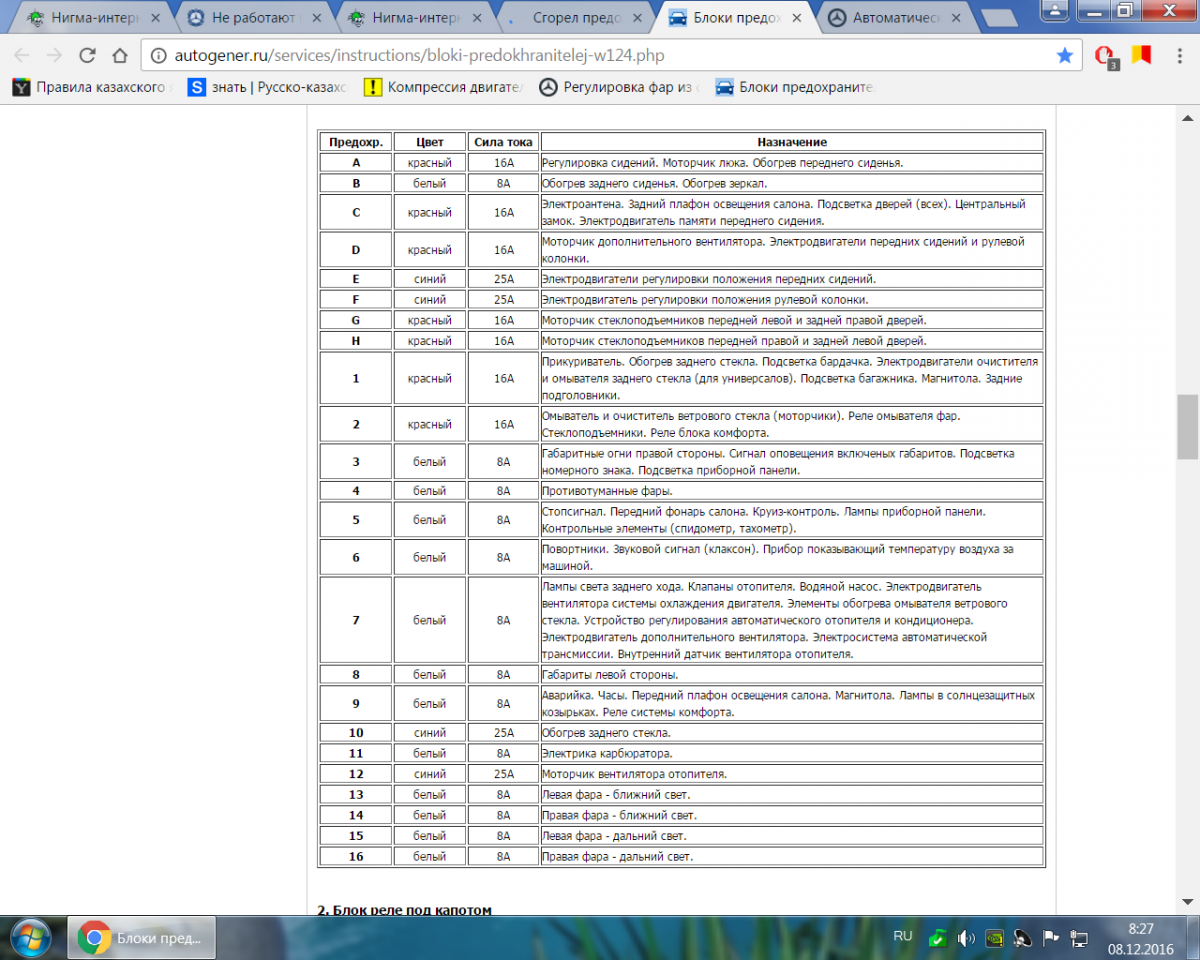Click 'синий' in fuse 10 row

point(430,733)
